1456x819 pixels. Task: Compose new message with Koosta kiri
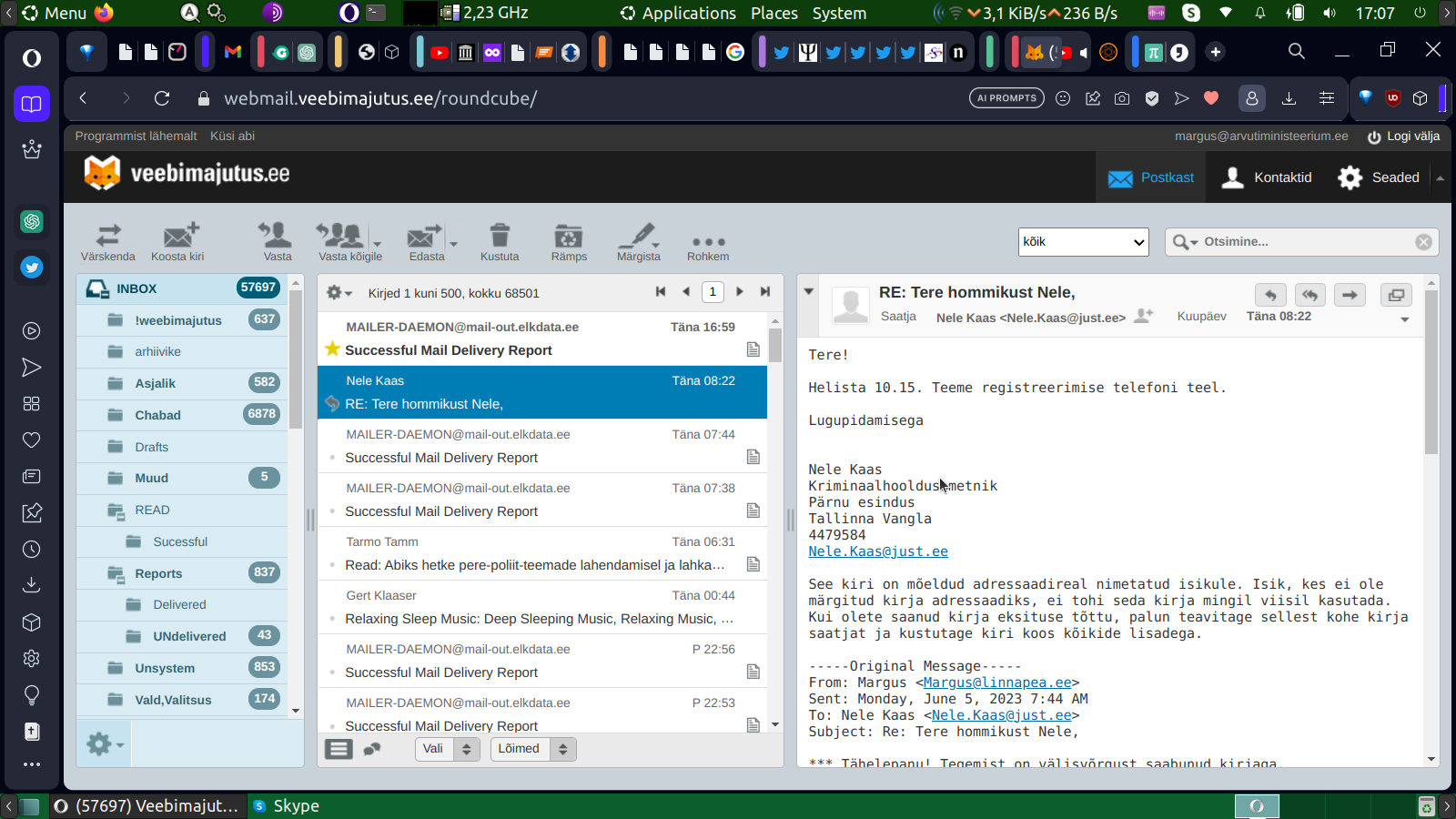click(178, 236)
